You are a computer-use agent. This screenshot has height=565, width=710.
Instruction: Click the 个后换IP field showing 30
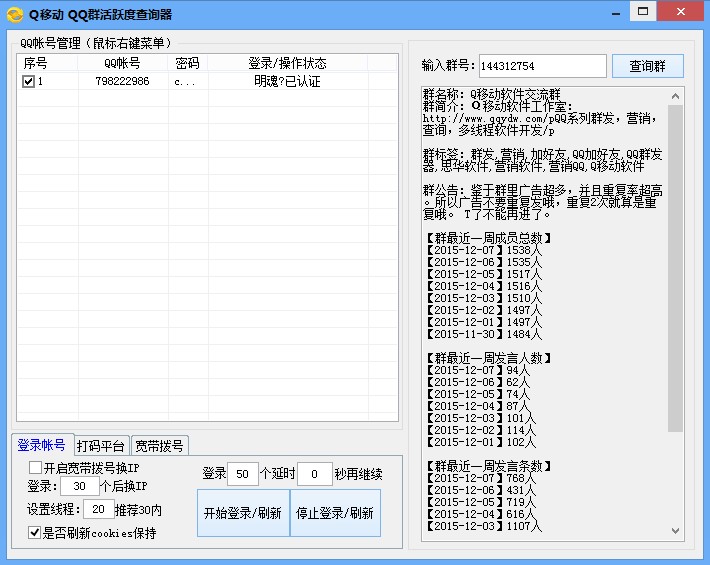pyautogui.click(x=80, y=486)
